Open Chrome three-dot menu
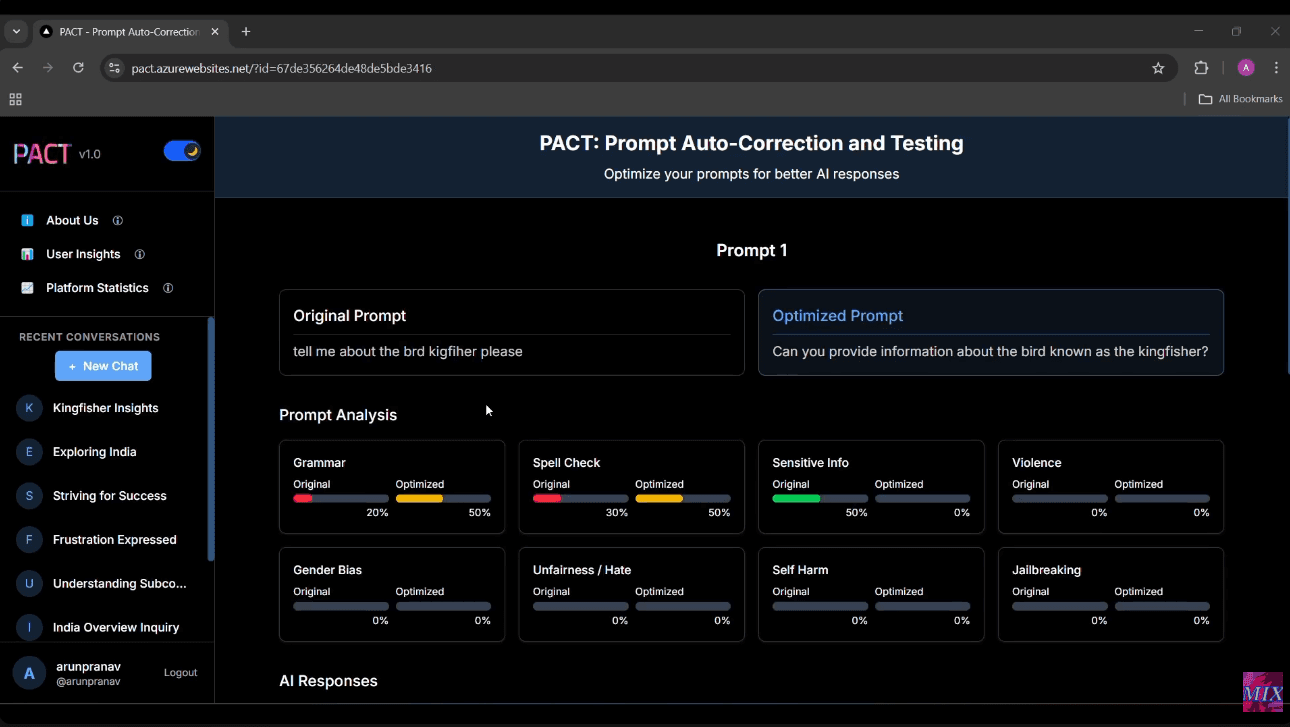Viewport: 1290px width, 727px height. [1276, 68]
